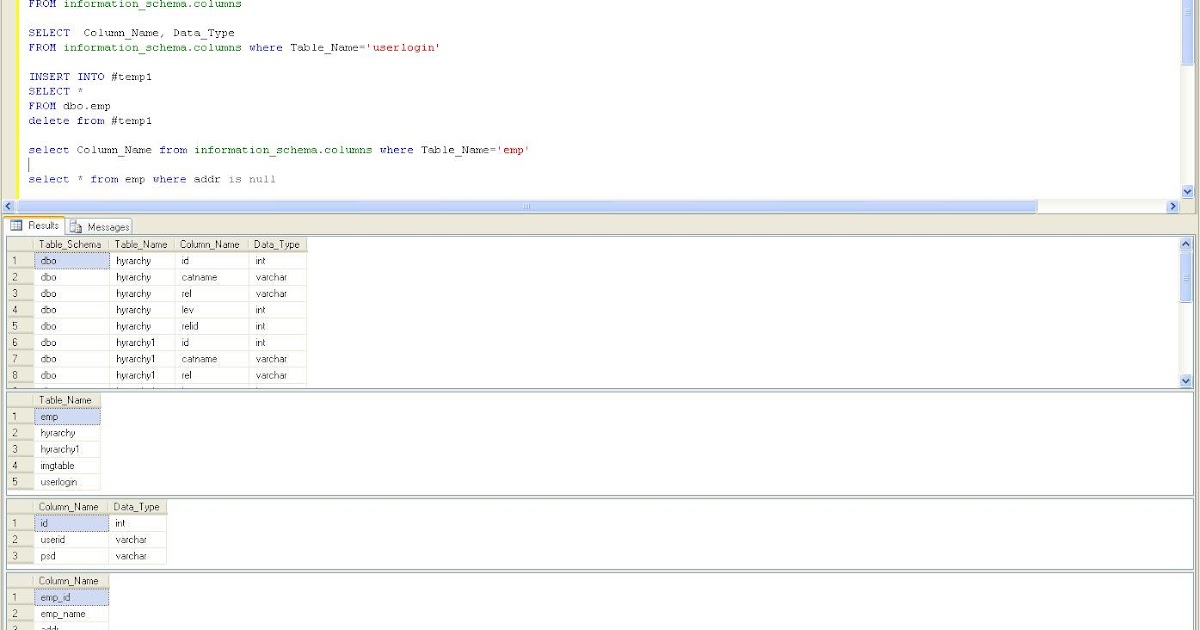Select the 'emp' cell in Table_Name results
This screenshot has height=630, width=1200.
click(65, 416)
